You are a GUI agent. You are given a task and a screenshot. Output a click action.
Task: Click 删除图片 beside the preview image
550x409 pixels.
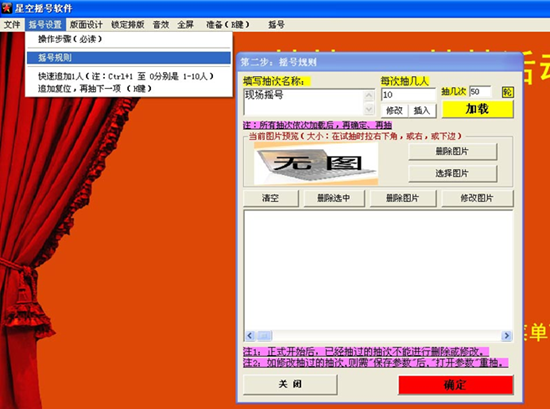(452, 152)
